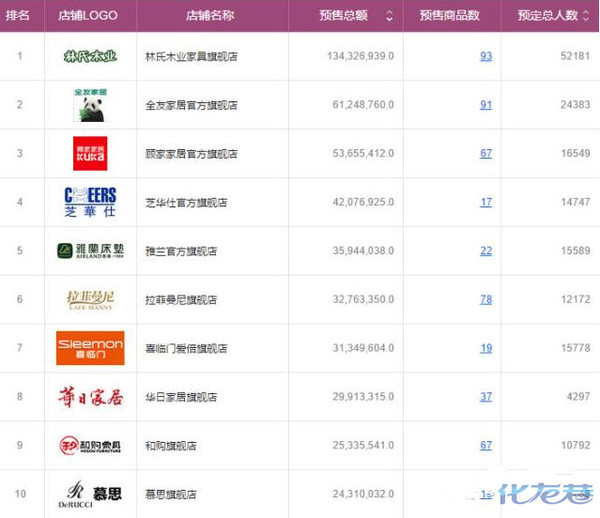Click the red KUKA logo
This screenshot has height=518, width=600.
pyautogui.click(x=90, y=153)
